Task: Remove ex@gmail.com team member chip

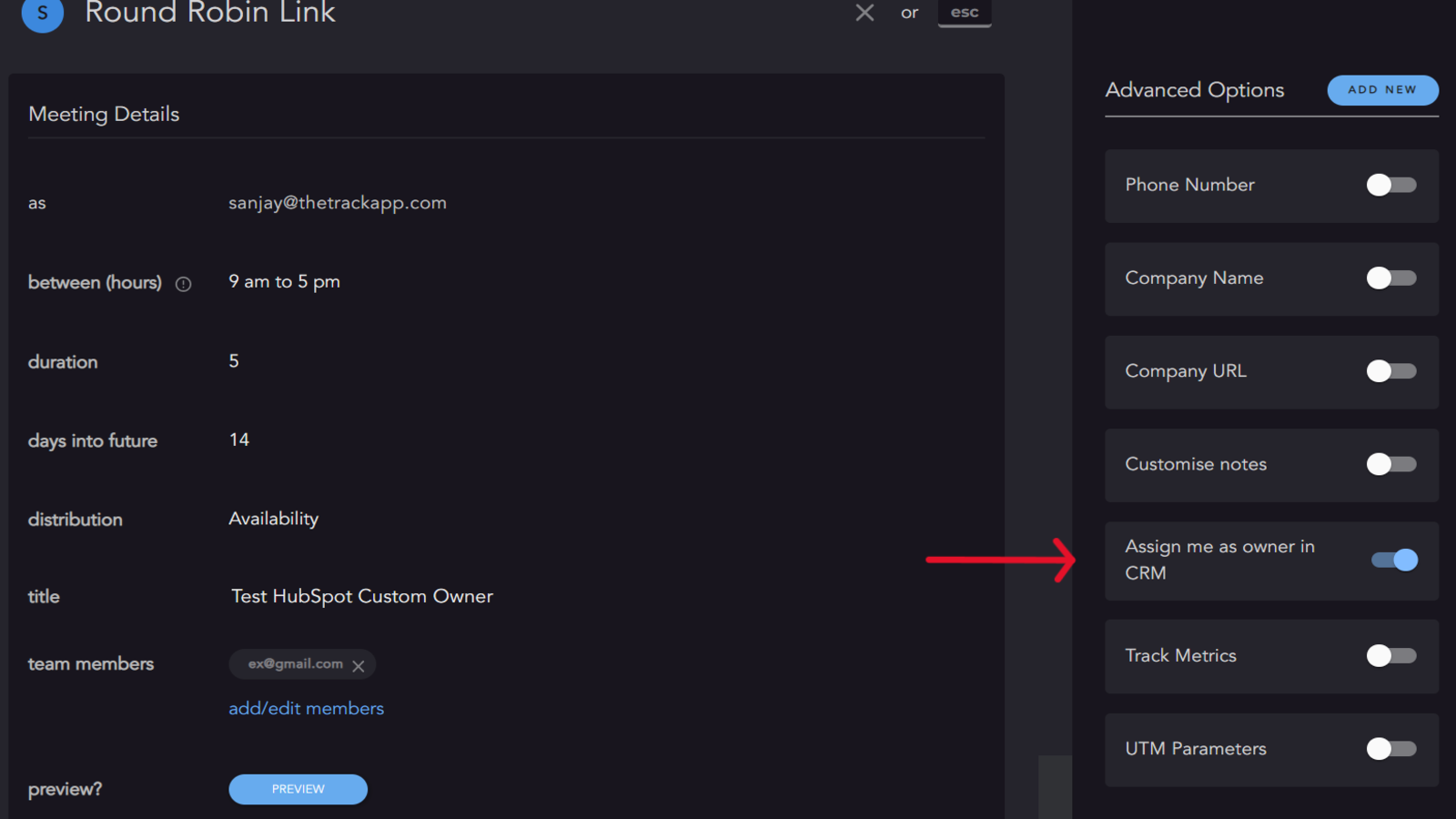Action: pos(359,665)
